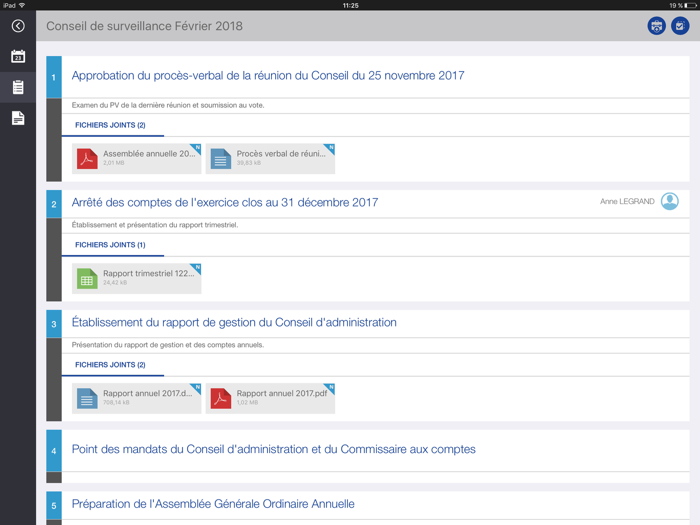
Task: Click the number 5 agenda marker
Action: (54, 505)
